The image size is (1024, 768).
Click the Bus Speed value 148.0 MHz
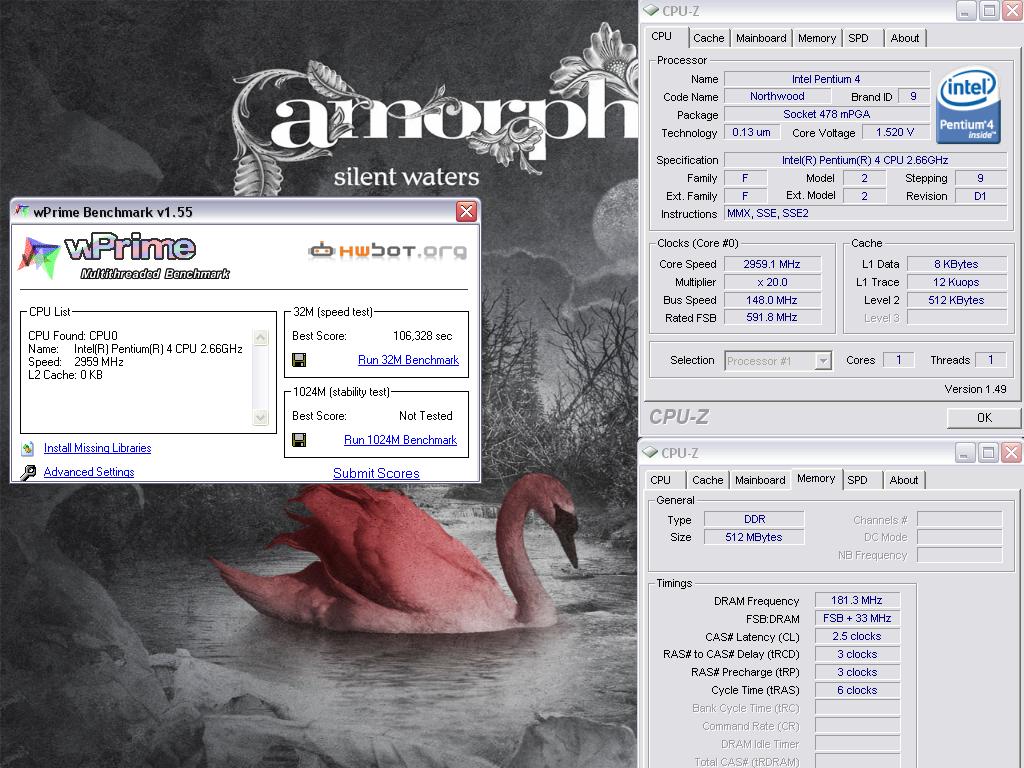pos(772,300)
